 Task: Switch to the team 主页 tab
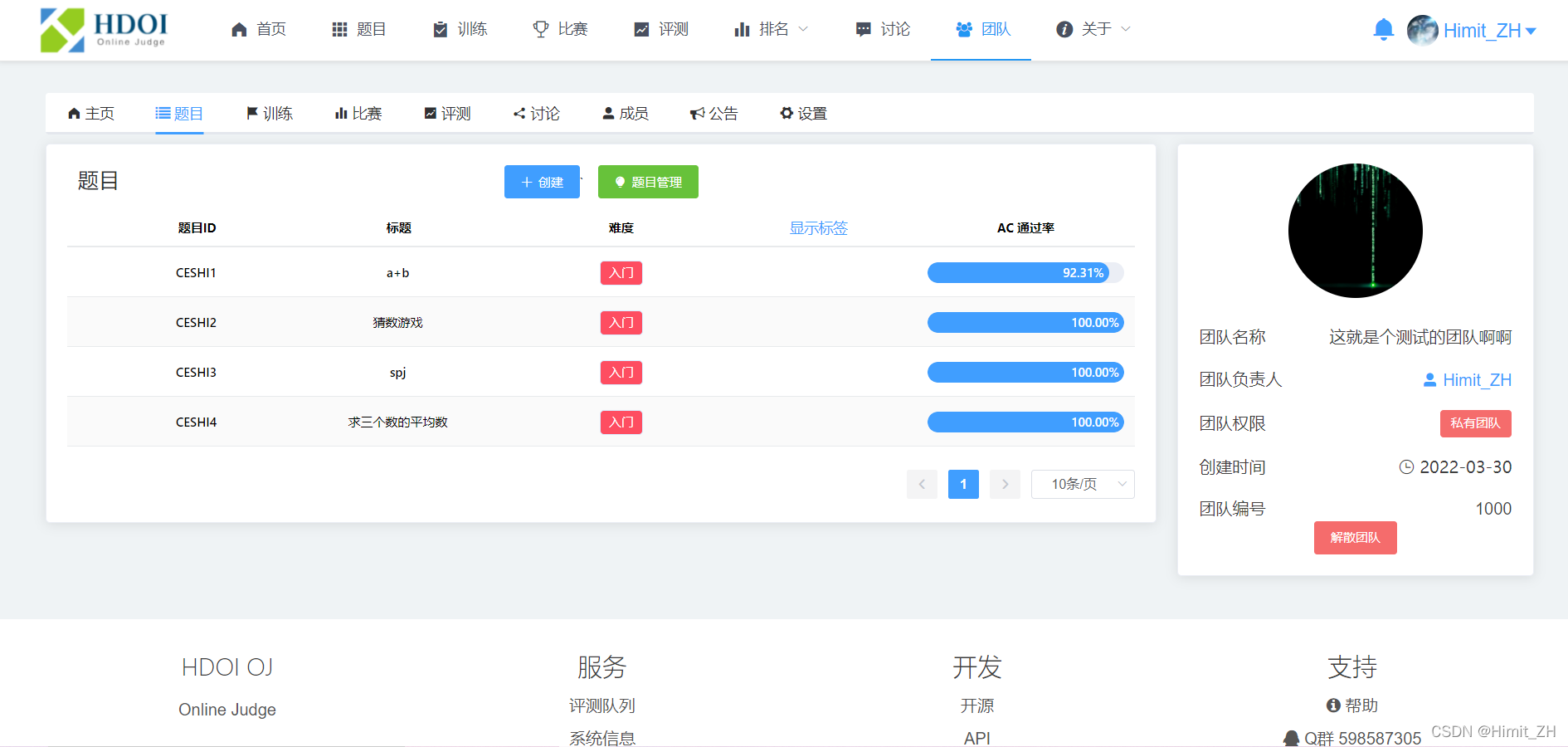pyautogui.click(x=91, y=114)
